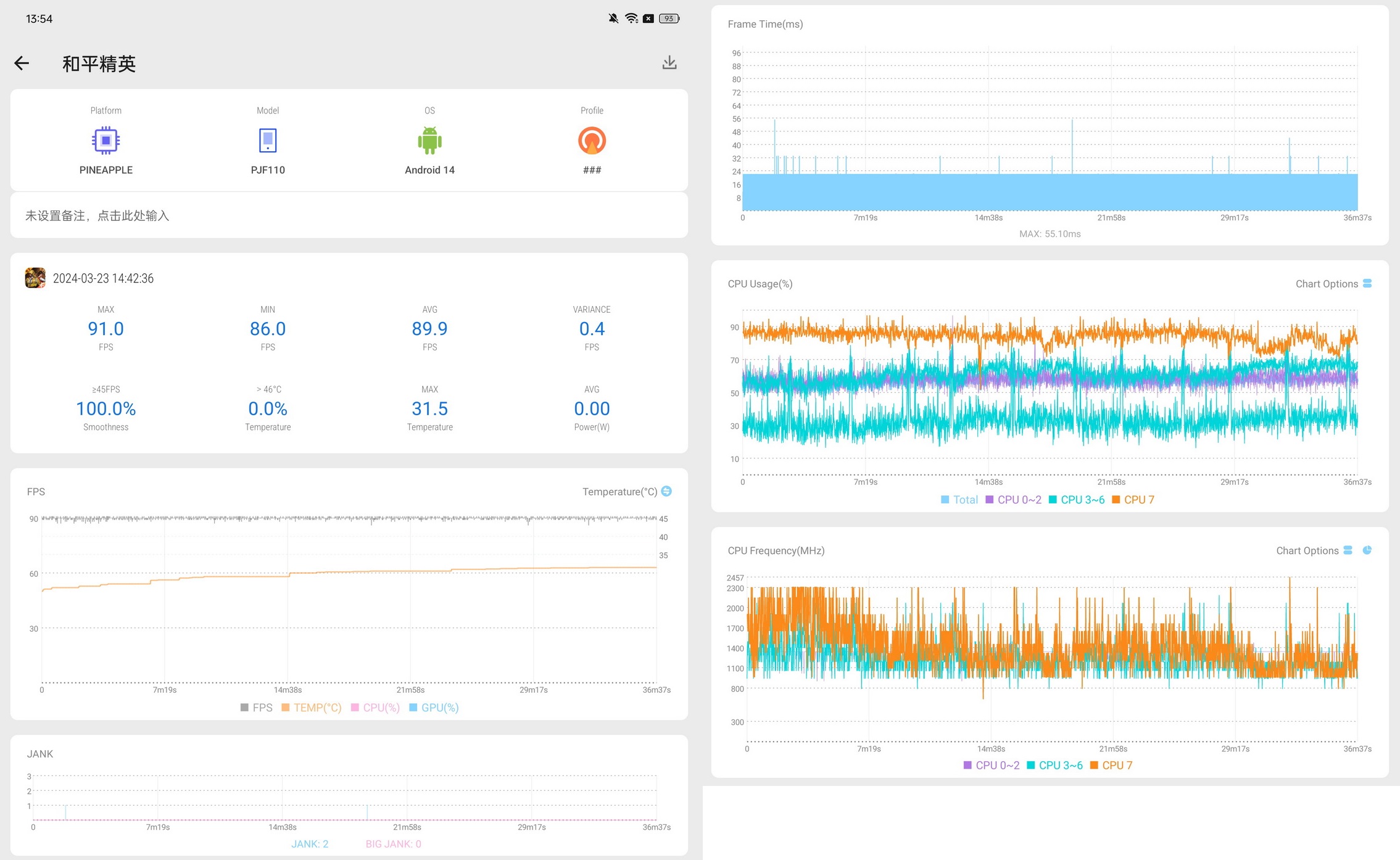Click the CPU Usage(%) chart title
Viewport: 1400px width, 860px height.
pos(760,284)
